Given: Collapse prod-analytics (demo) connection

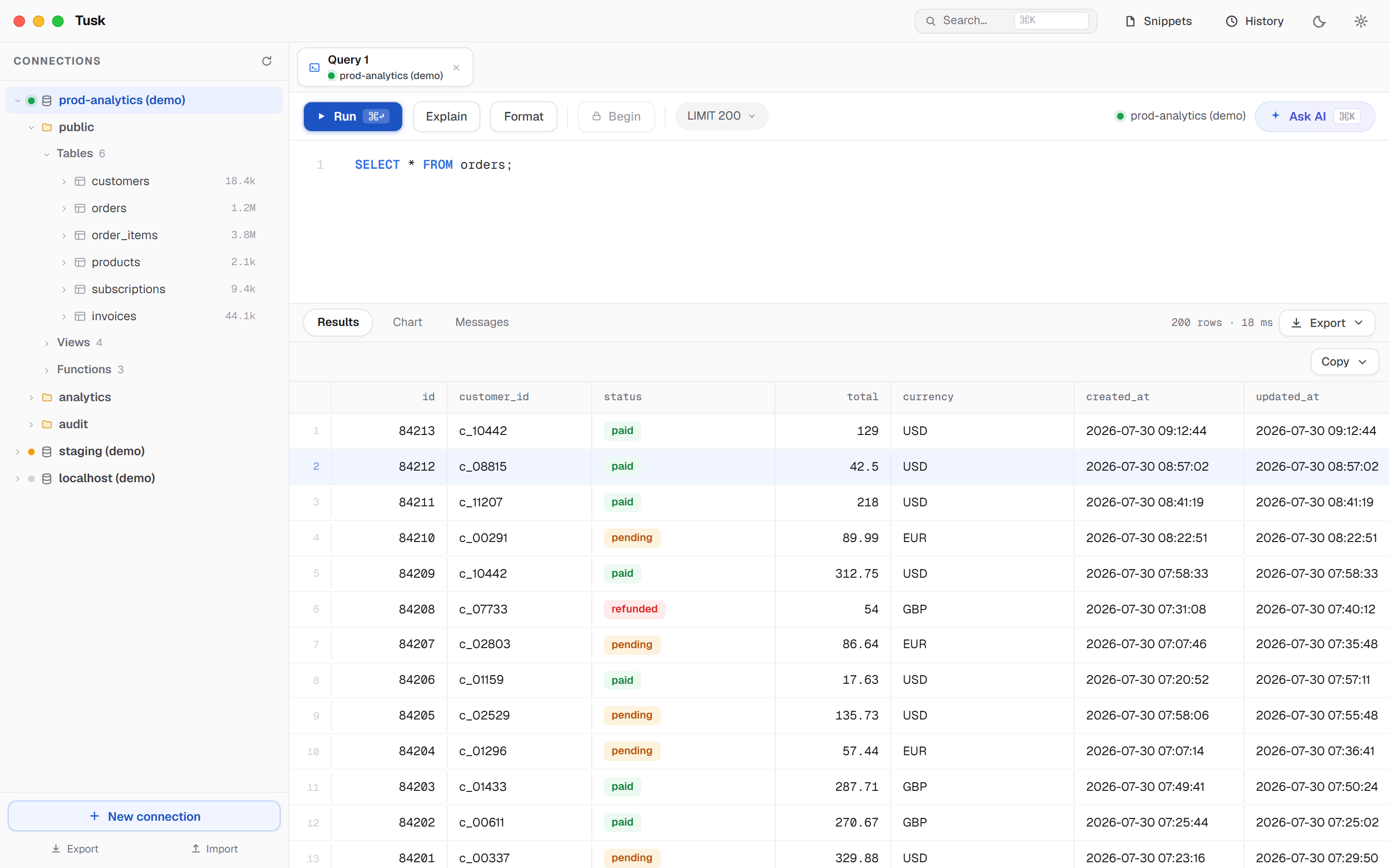Looking at the screenshot, I should click(18, 100).
